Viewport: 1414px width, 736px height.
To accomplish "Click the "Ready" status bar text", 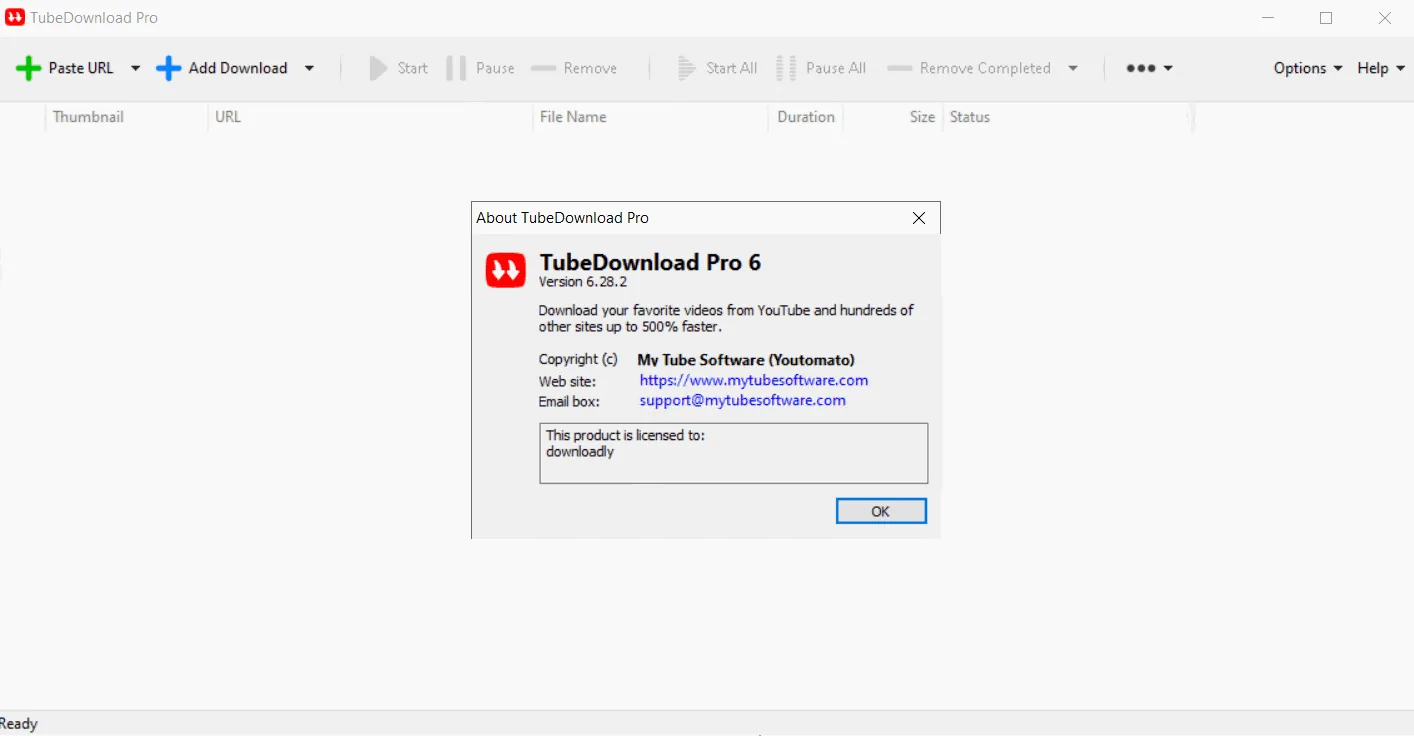I will [19, 724].
